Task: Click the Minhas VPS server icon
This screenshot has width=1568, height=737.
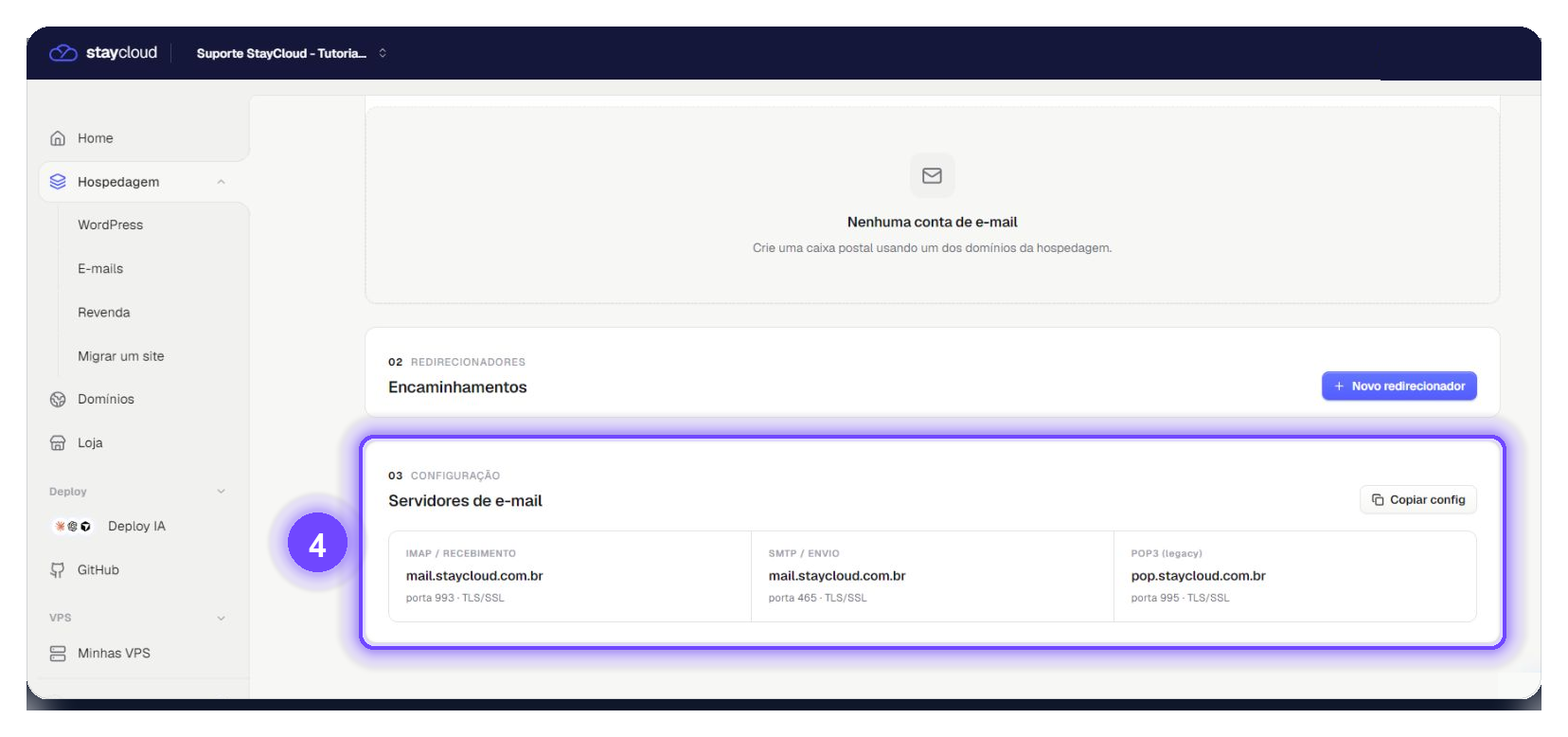Action: [x=58, y=654]
